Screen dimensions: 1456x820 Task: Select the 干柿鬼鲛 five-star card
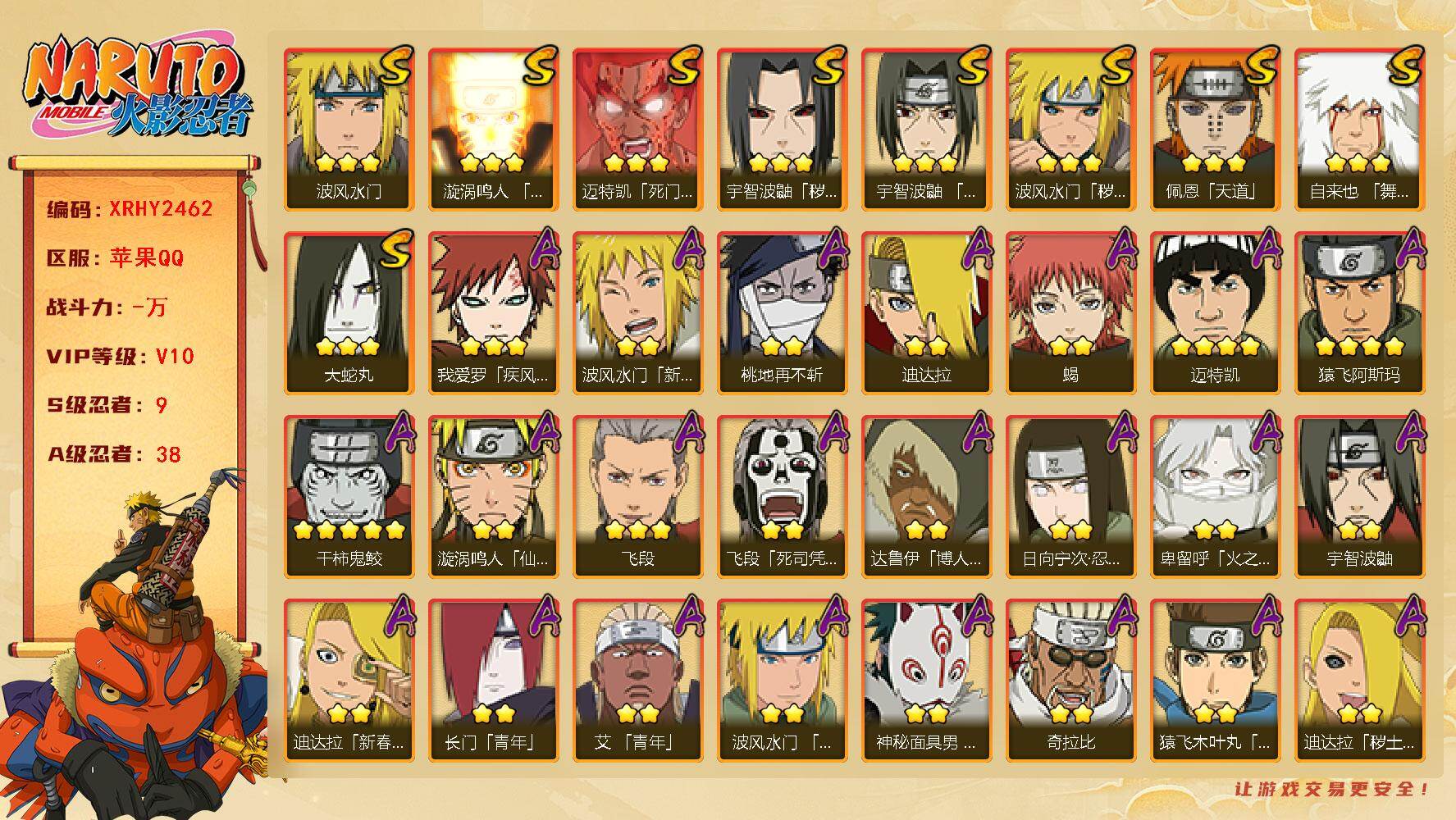tap(349, 497)
